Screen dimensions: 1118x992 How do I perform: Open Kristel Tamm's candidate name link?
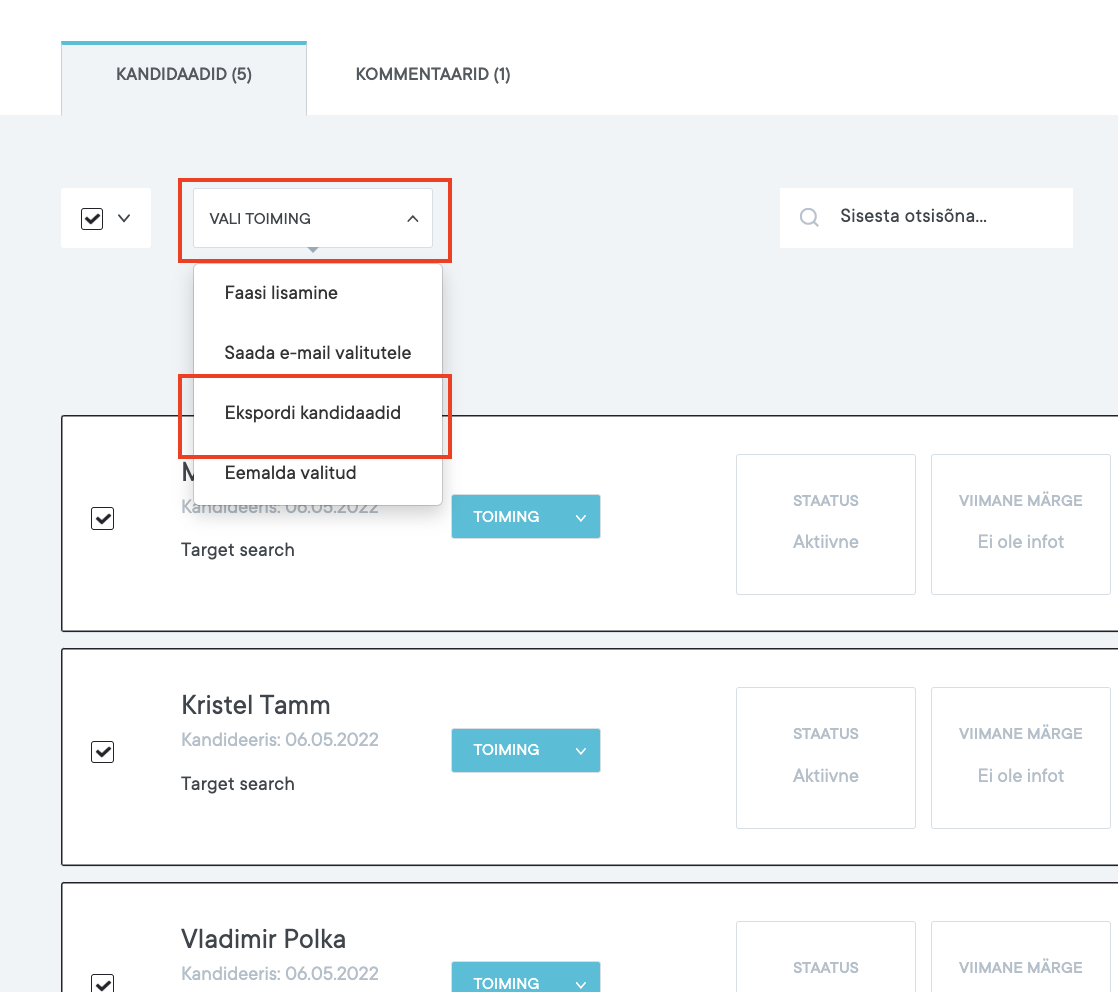coord(255,705)
